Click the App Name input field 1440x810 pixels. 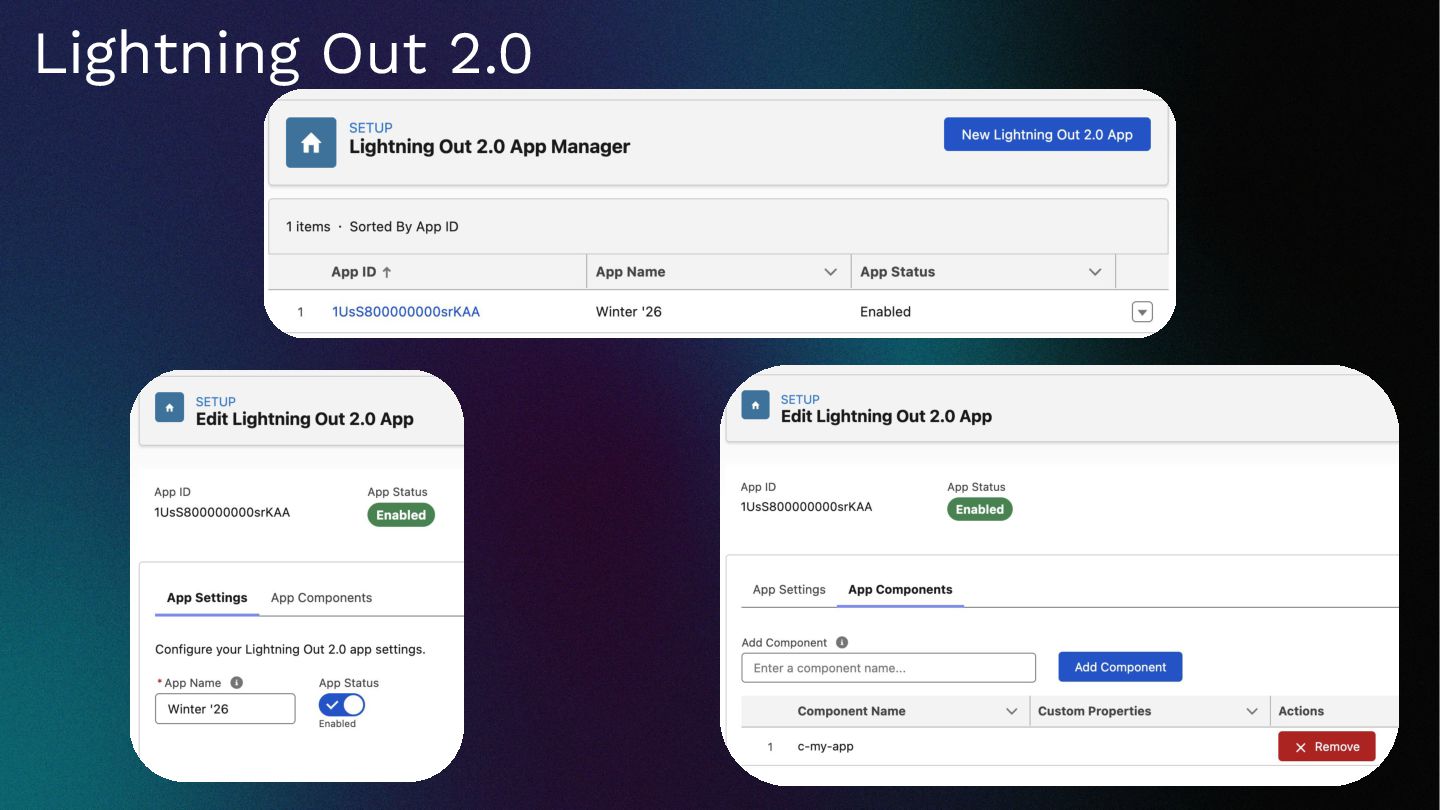pyautogui.click(x=225, y=709)
